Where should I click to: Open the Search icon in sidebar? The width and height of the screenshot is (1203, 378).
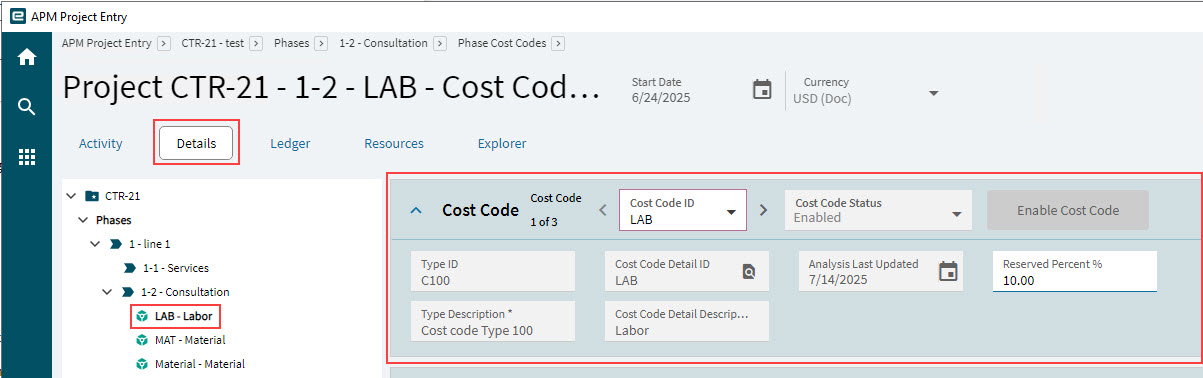click(27, 107)
